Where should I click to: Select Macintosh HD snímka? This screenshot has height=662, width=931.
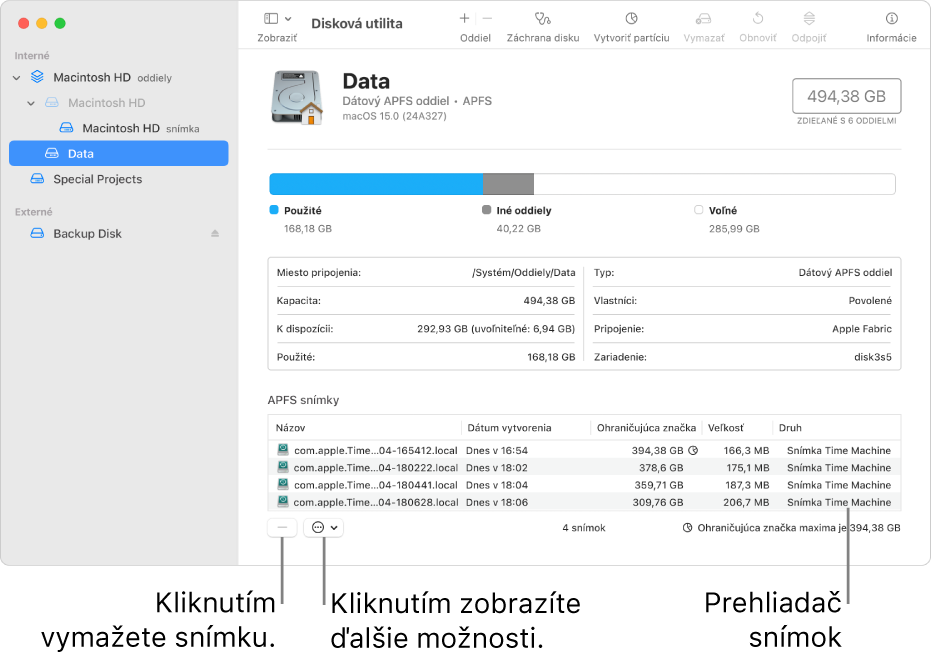tap(119, 128)
